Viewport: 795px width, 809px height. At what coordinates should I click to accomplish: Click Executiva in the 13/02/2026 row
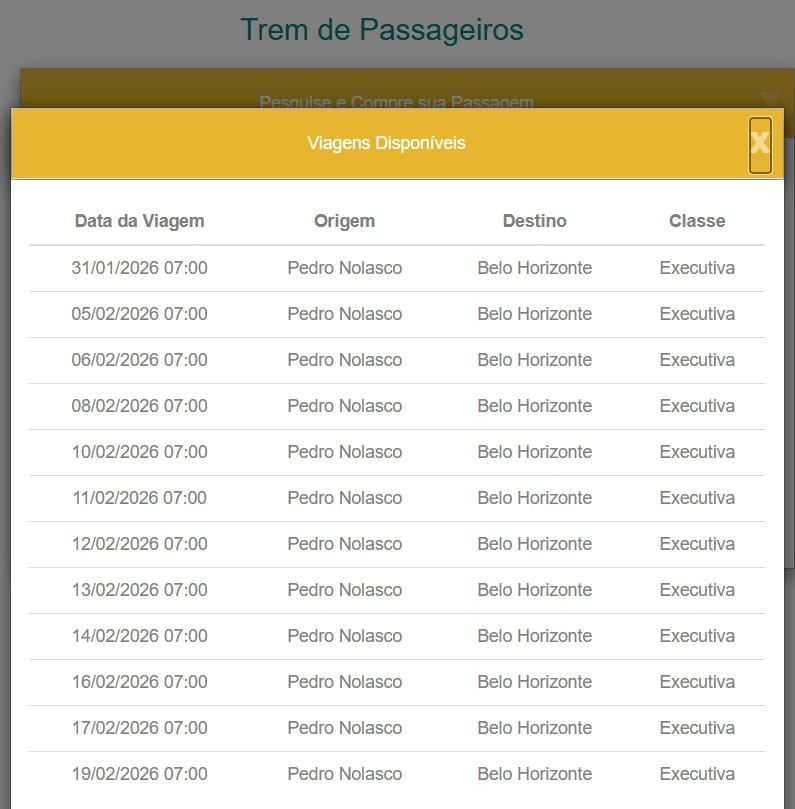pyautogui.click(x=697, y=590)
